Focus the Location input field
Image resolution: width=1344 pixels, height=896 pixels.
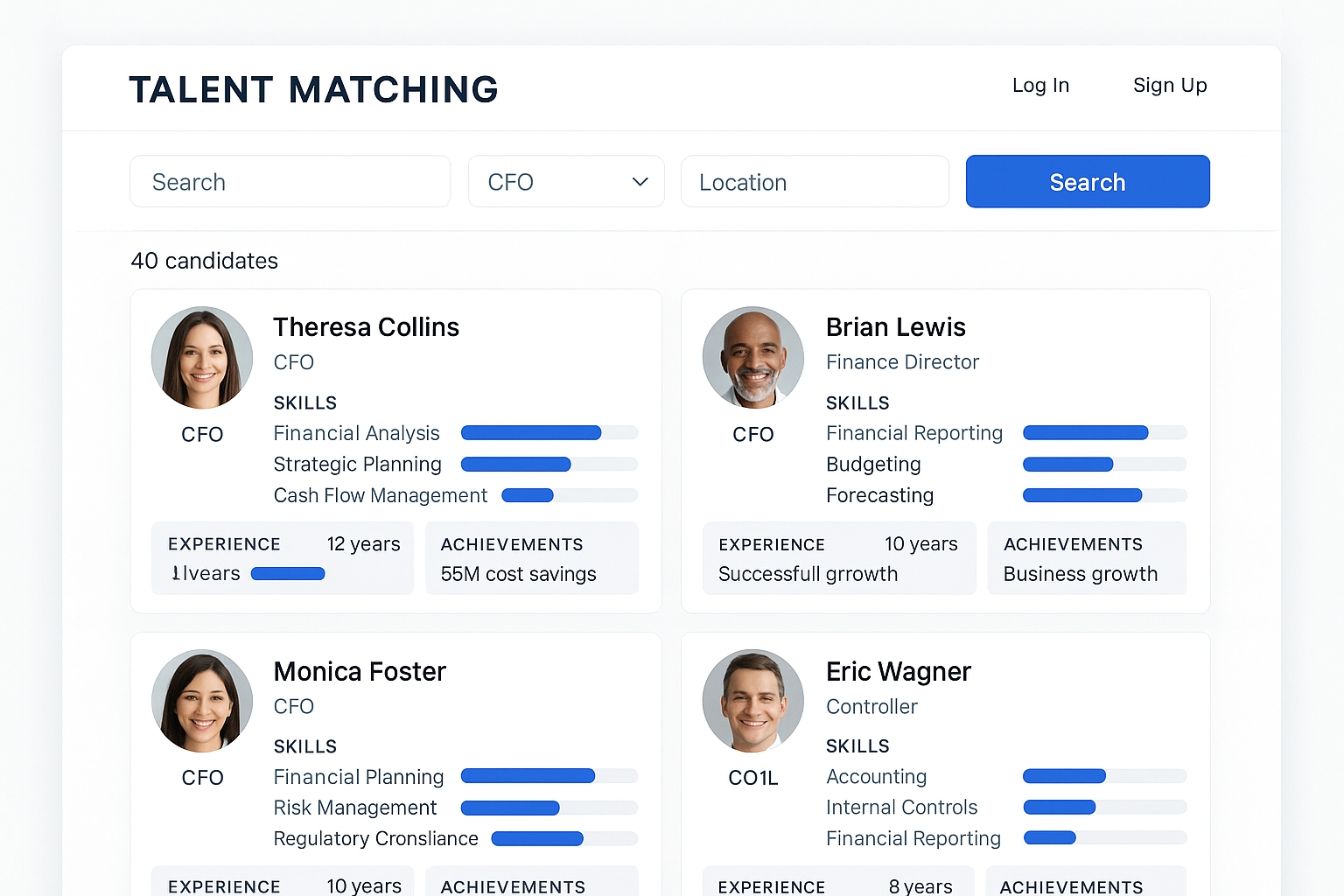(815, 182)
